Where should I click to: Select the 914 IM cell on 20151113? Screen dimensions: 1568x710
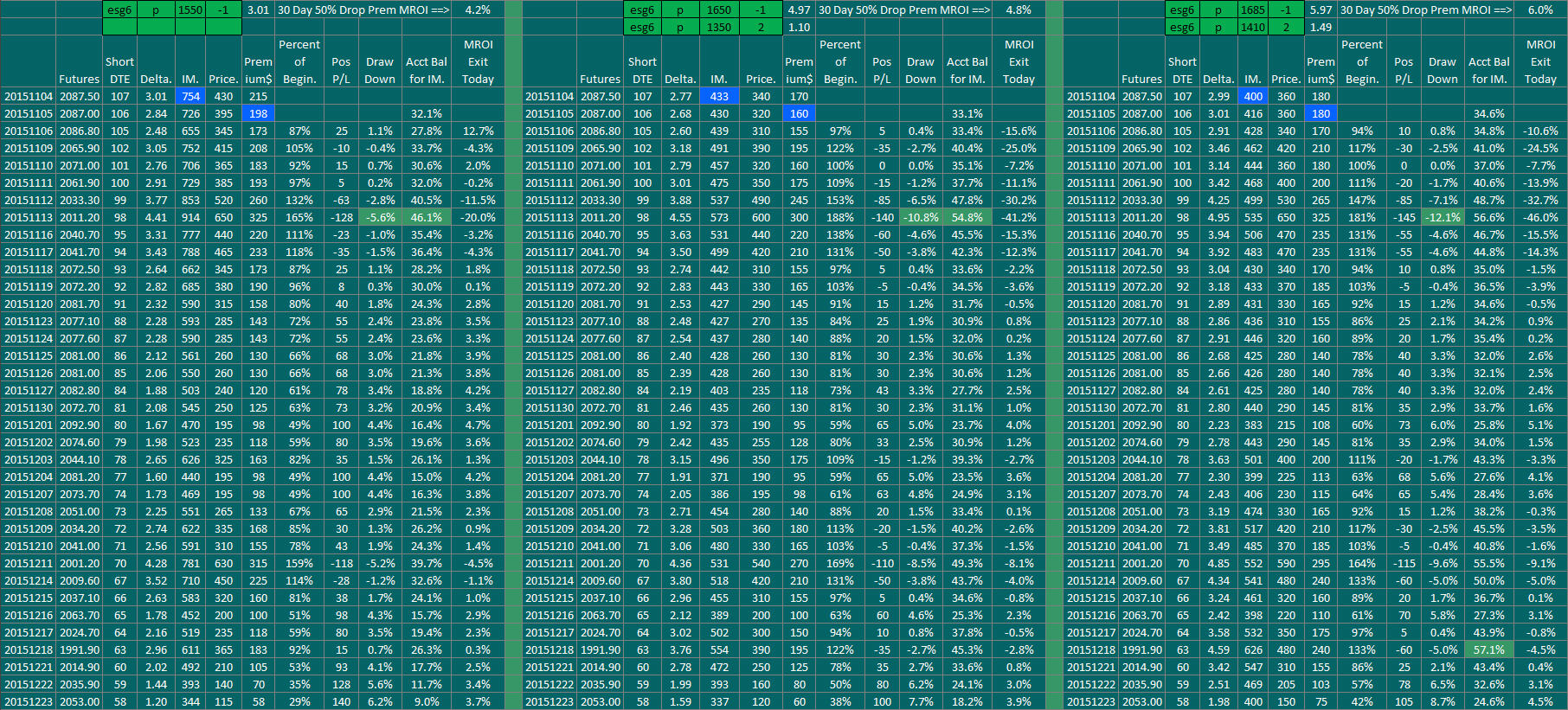click(x=190, y=218)
